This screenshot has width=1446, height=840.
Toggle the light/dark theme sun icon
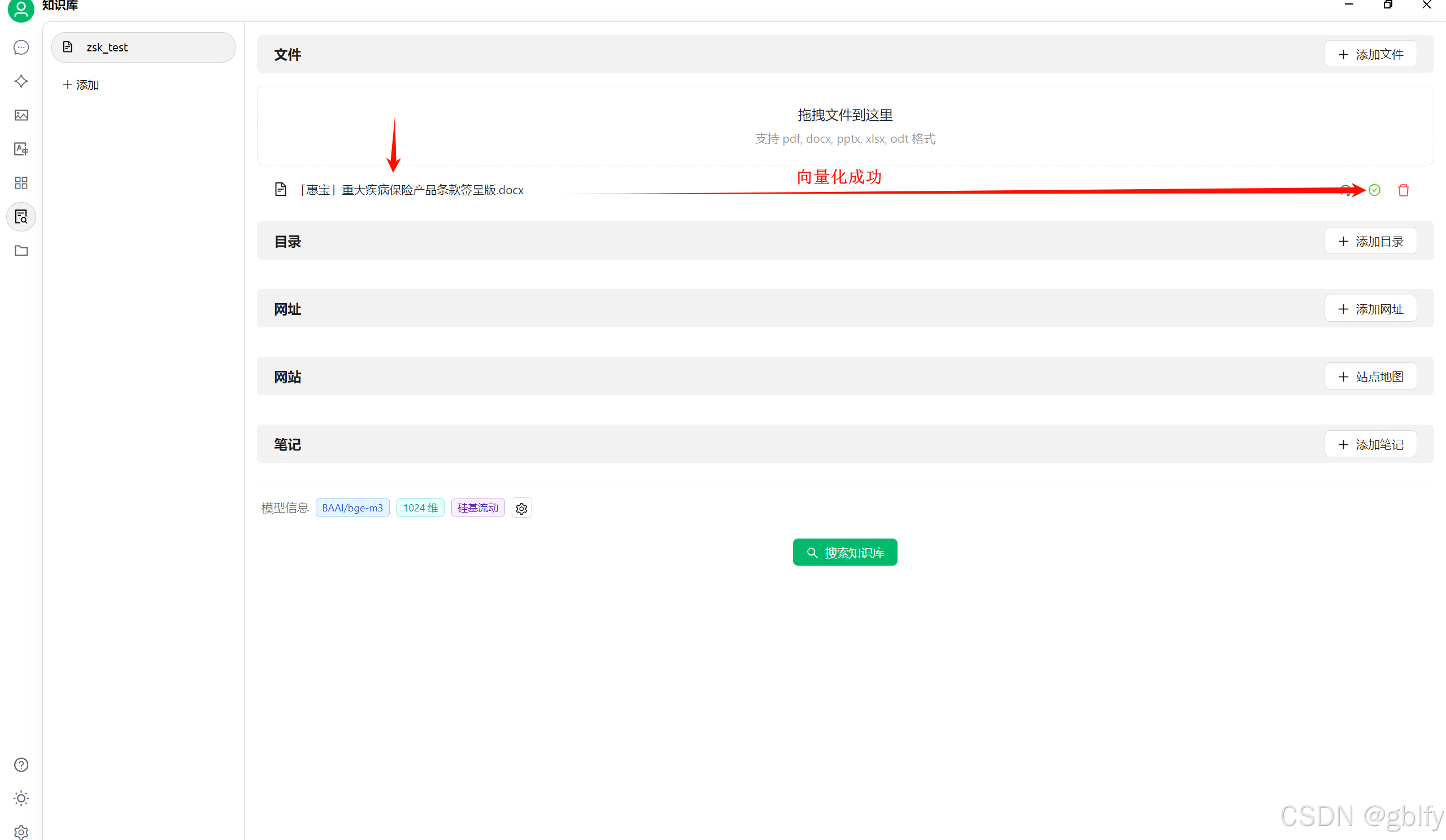21,798
